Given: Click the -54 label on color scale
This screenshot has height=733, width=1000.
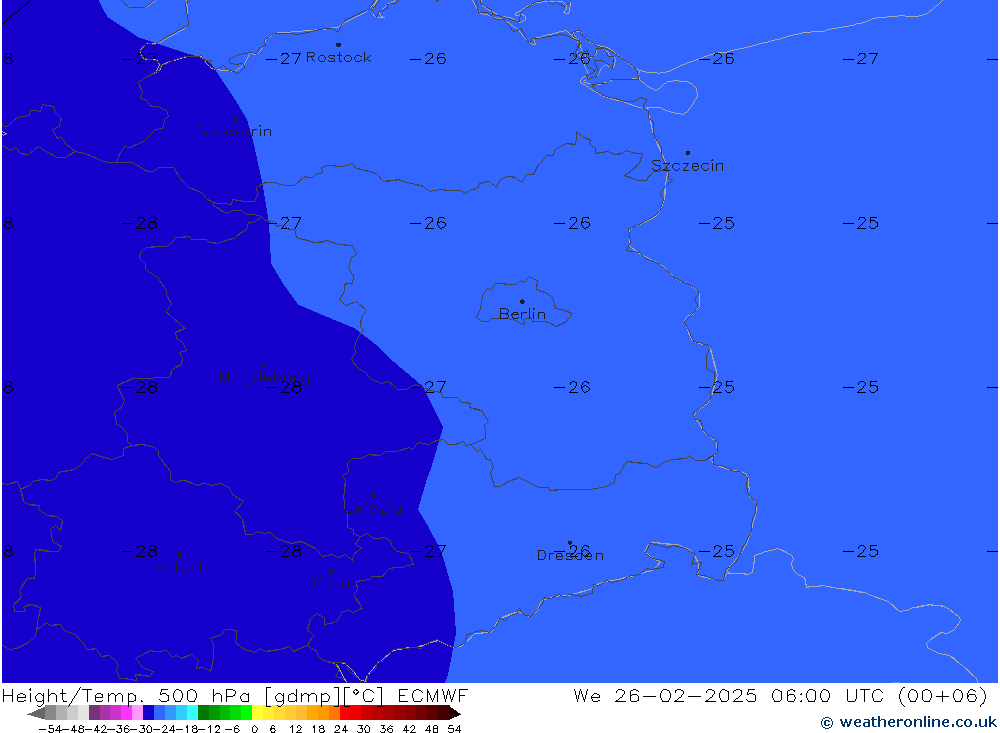Looking at the screenshot, I should click(50, 729).
